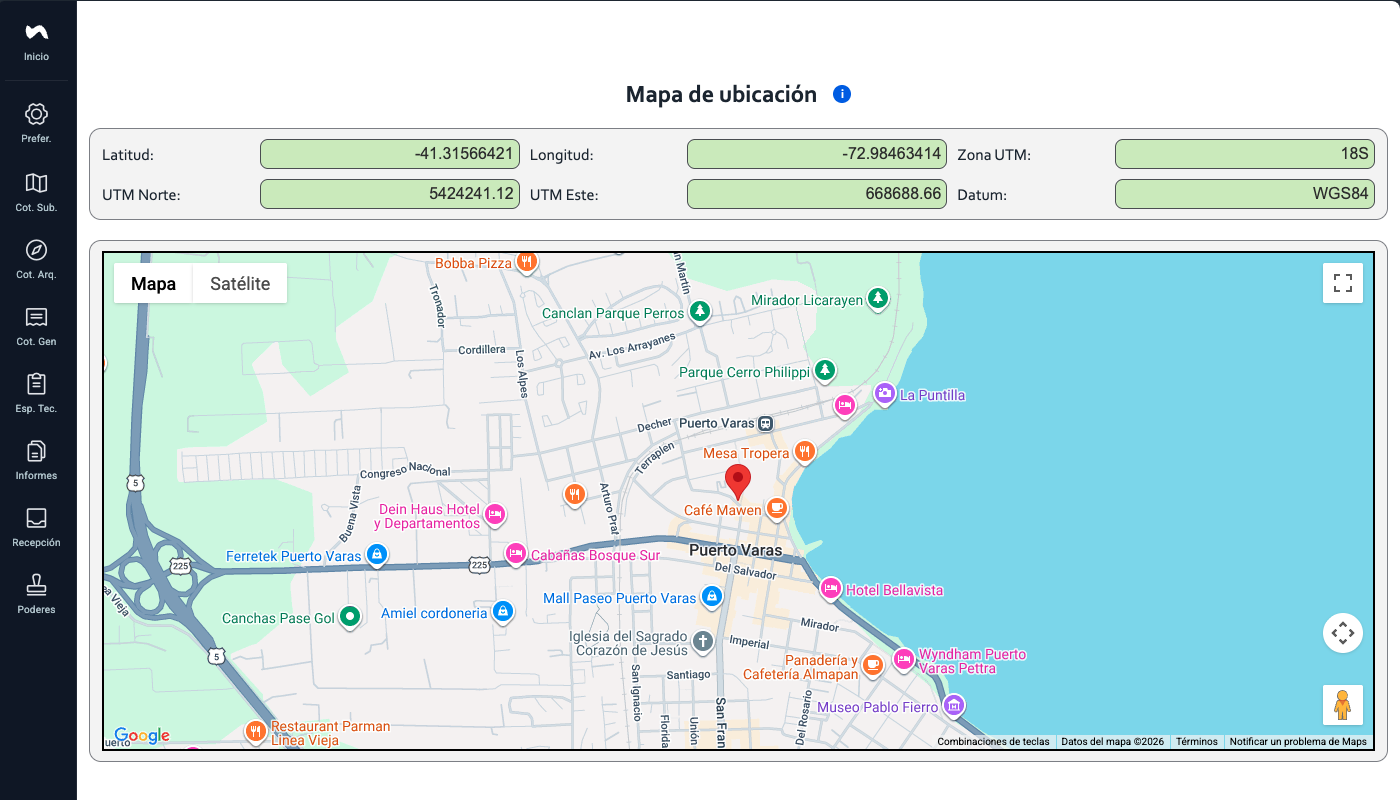Click Bobba Pizza restaurant marker

click(x=527, y=263)
